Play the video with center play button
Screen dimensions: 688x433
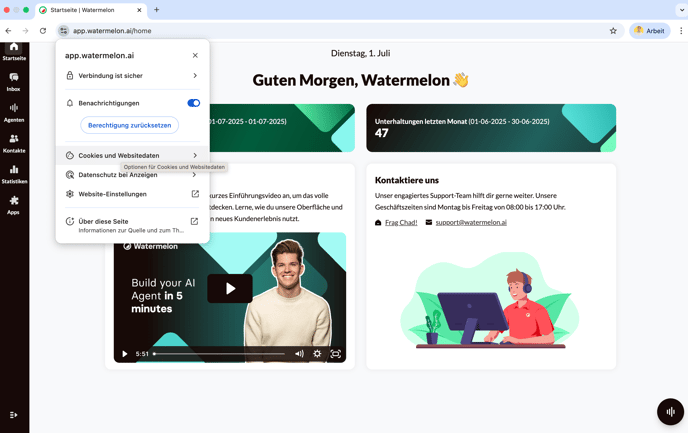tap(230, 288)
